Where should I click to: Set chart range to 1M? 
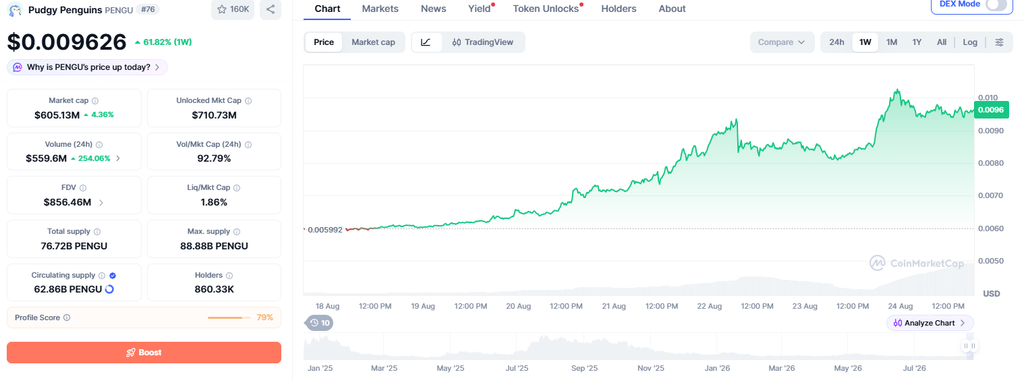[891, 42]
